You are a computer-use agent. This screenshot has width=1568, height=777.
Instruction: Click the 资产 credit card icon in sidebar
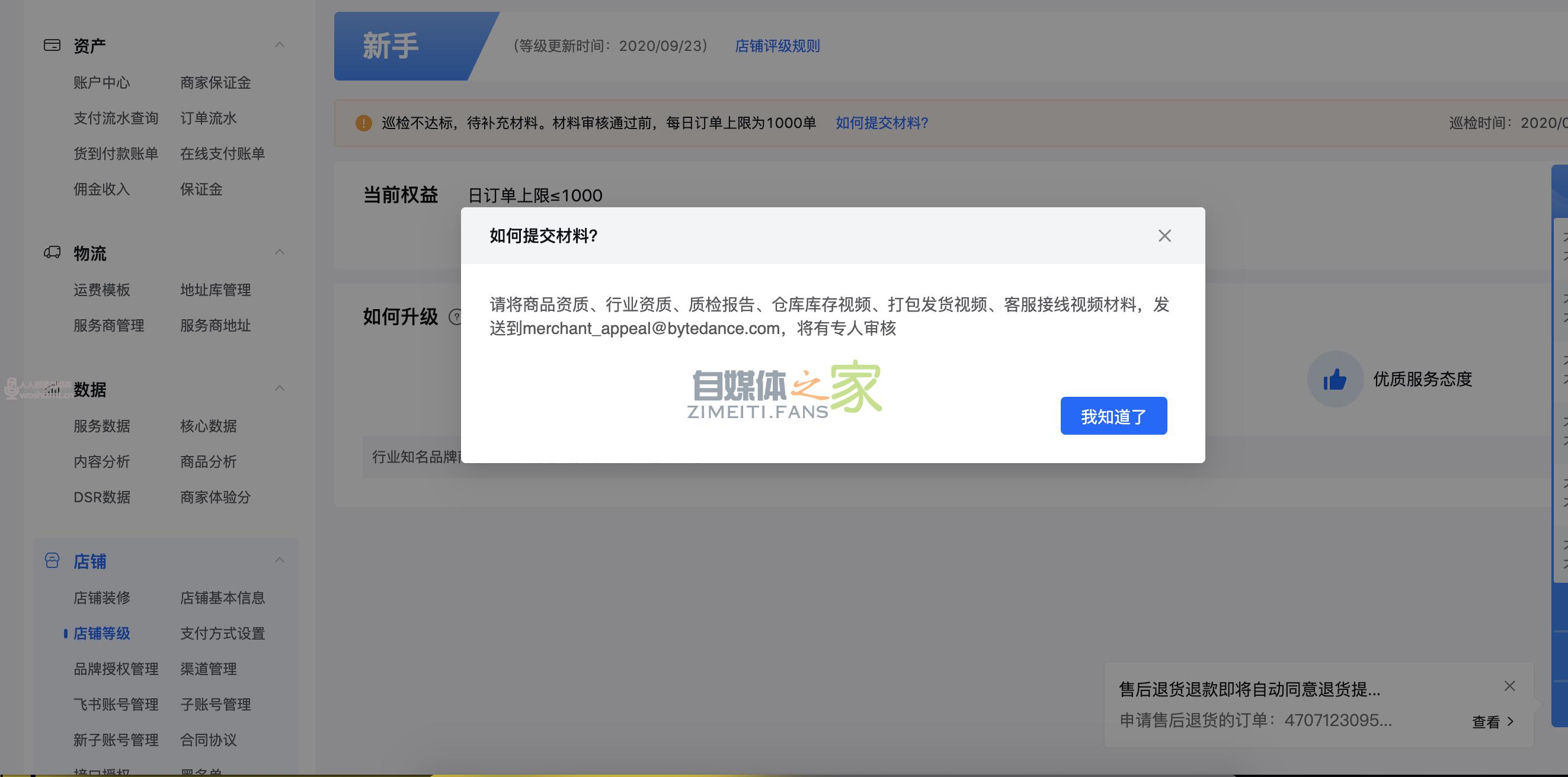52,44
